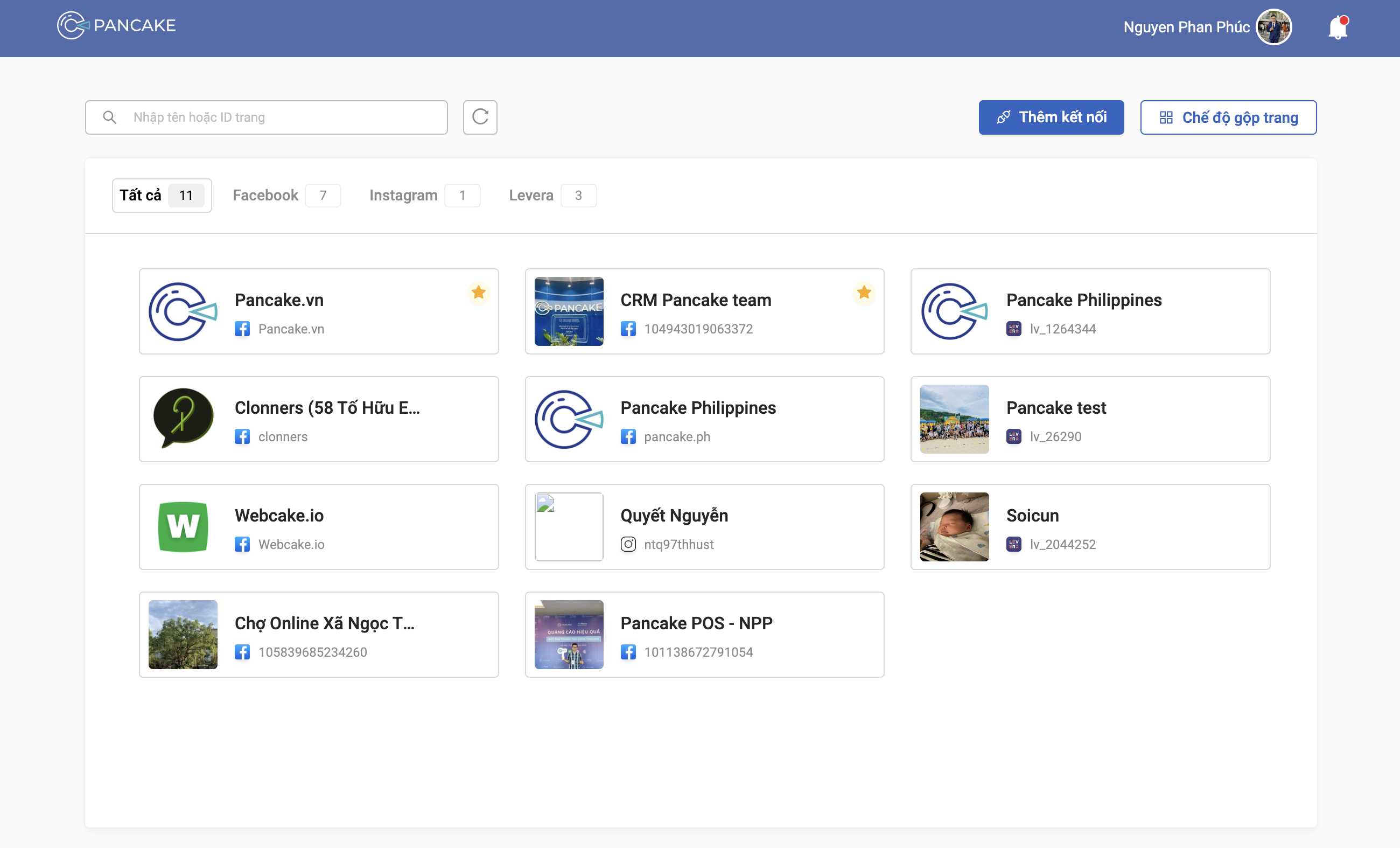Image resolution: width=1400 pixels, height=848 pixels.
Task: Open the Soicun page thumbnail
Action: coord(954,527)
